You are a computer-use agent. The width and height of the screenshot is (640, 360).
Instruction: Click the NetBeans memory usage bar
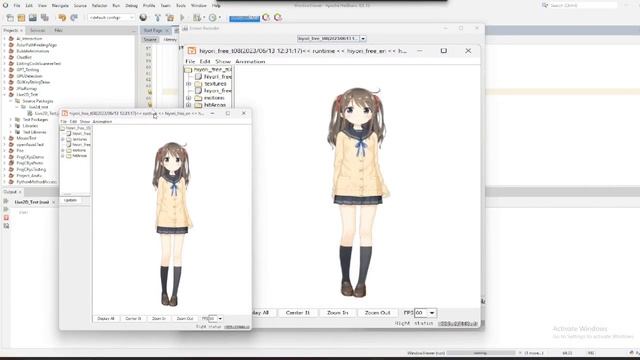pyautogui.click(x=244, y=18)
